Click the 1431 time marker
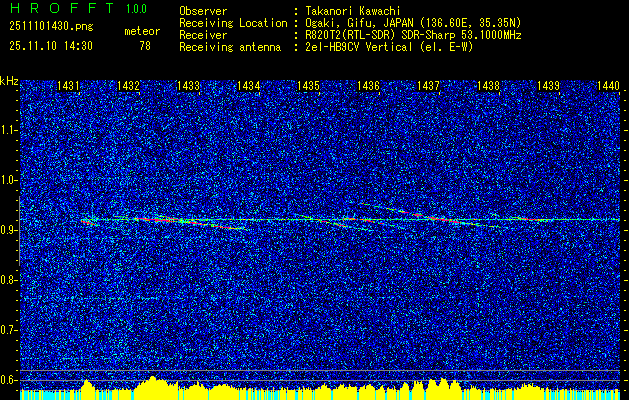Screen dimensions: 629x400 (68, 86)
